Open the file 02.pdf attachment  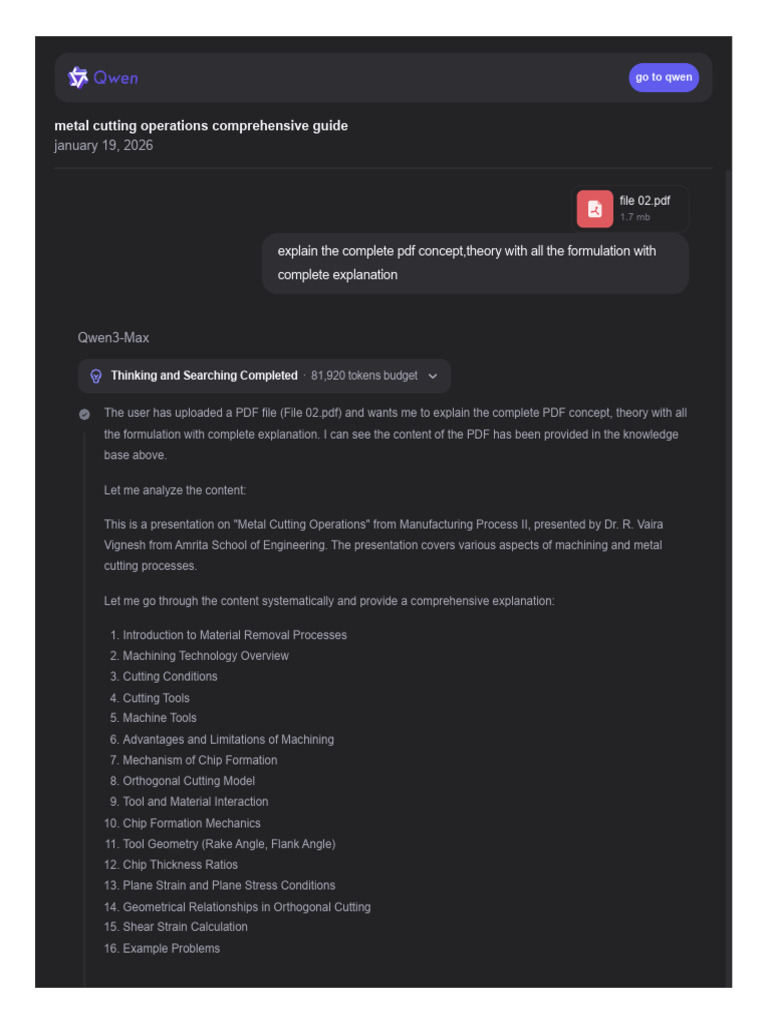click(630, 209)
